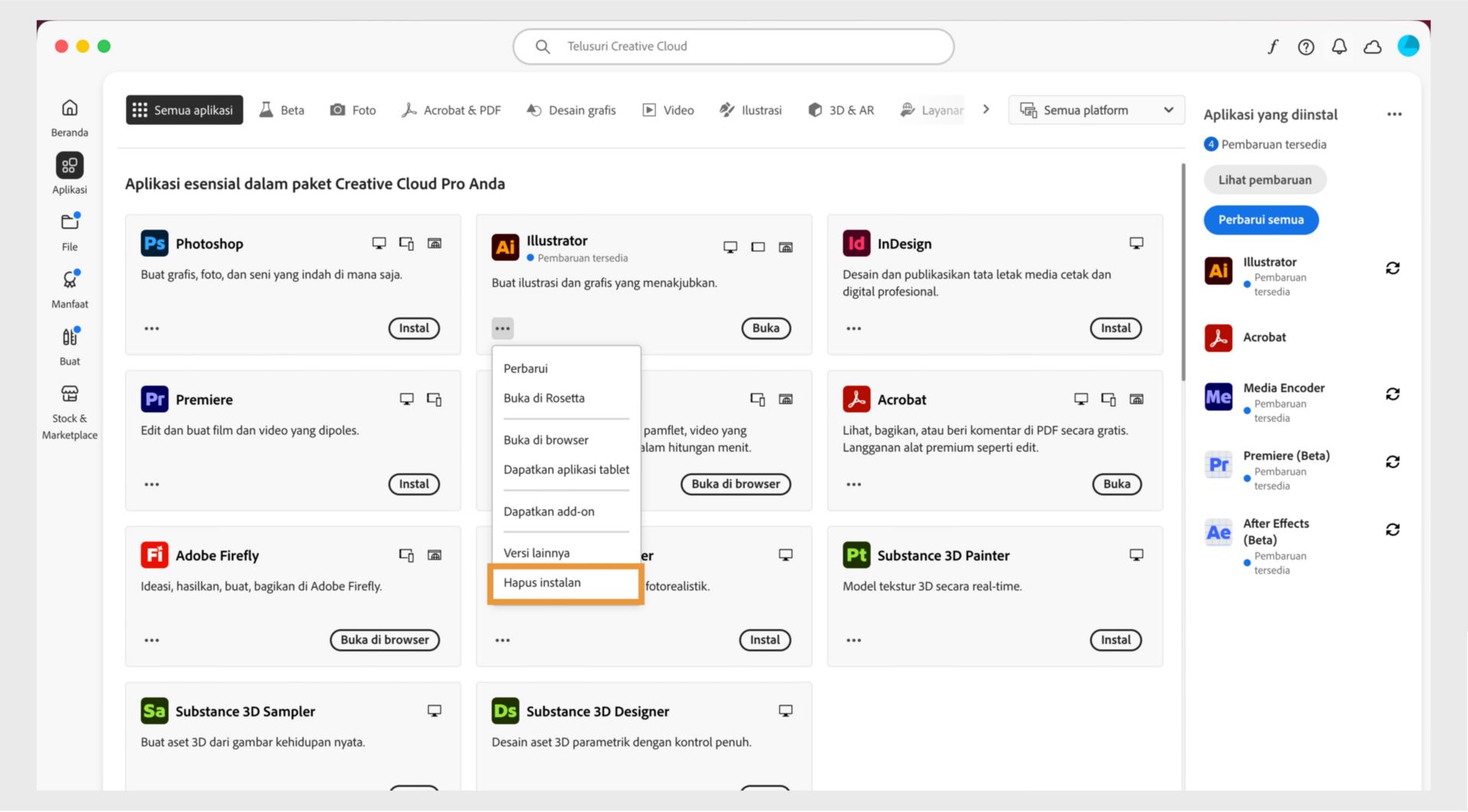Open the Aplikasi sidebar section
1468x812 pixels.
click(70, 174)
